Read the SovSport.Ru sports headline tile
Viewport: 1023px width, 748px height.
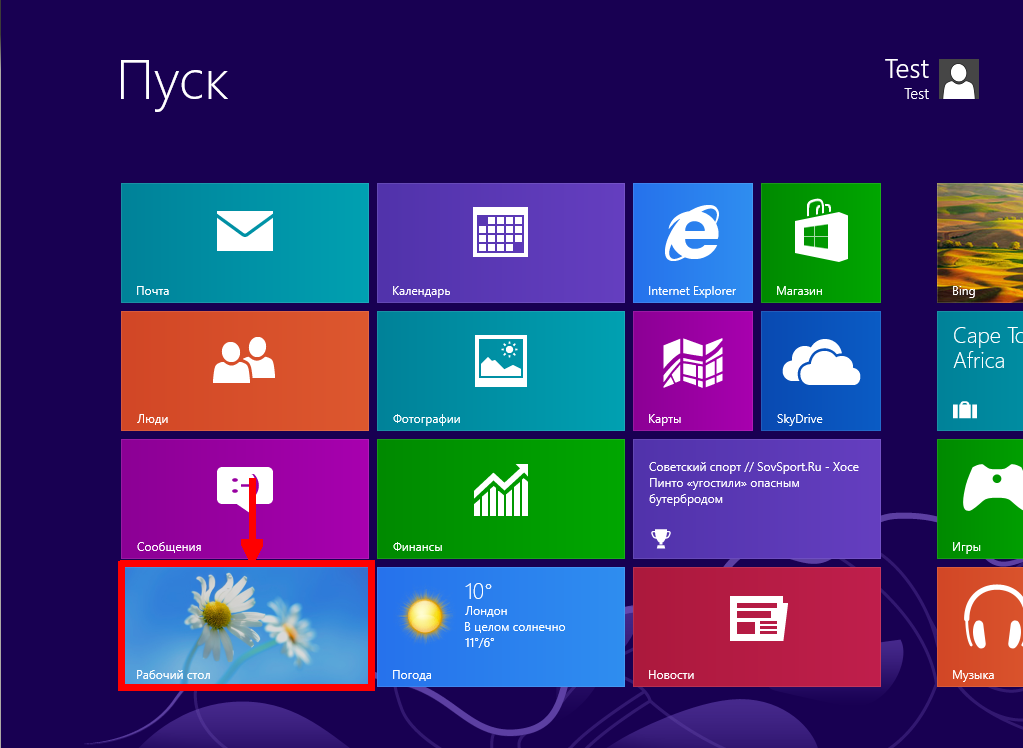[756, 498]
